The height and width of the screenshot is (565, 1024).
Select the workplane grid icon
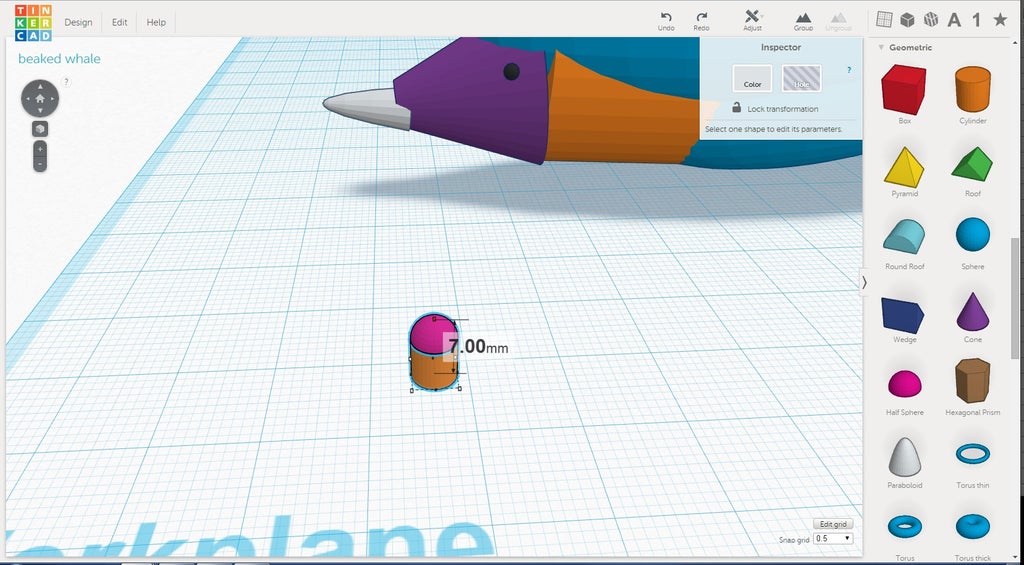(x=884, y=20)
